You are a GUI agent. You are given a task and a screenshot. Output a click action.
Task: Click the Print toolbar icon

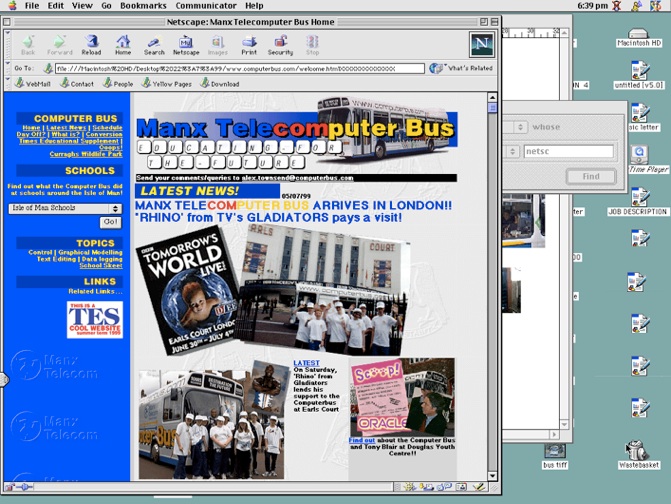[x=248, y=44]
